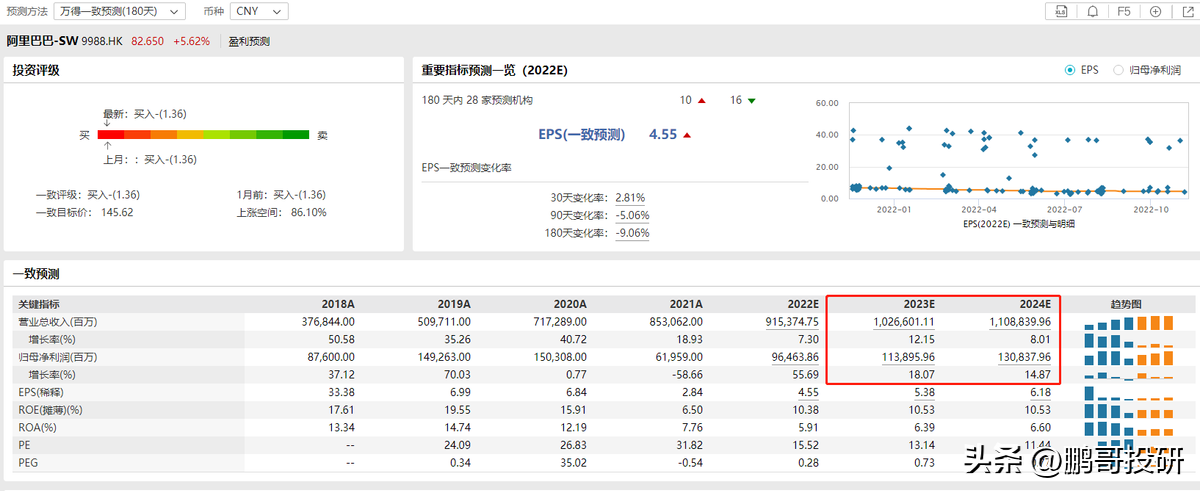Click 2022E revenue value 915,374.75
Screen dimensions: 1200x491
[x=790, y=322]
